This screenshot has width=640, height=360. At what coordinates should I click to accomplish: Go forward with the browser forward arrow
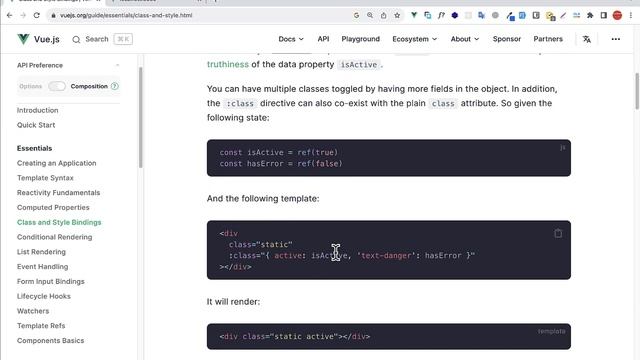tap(23, 15)
